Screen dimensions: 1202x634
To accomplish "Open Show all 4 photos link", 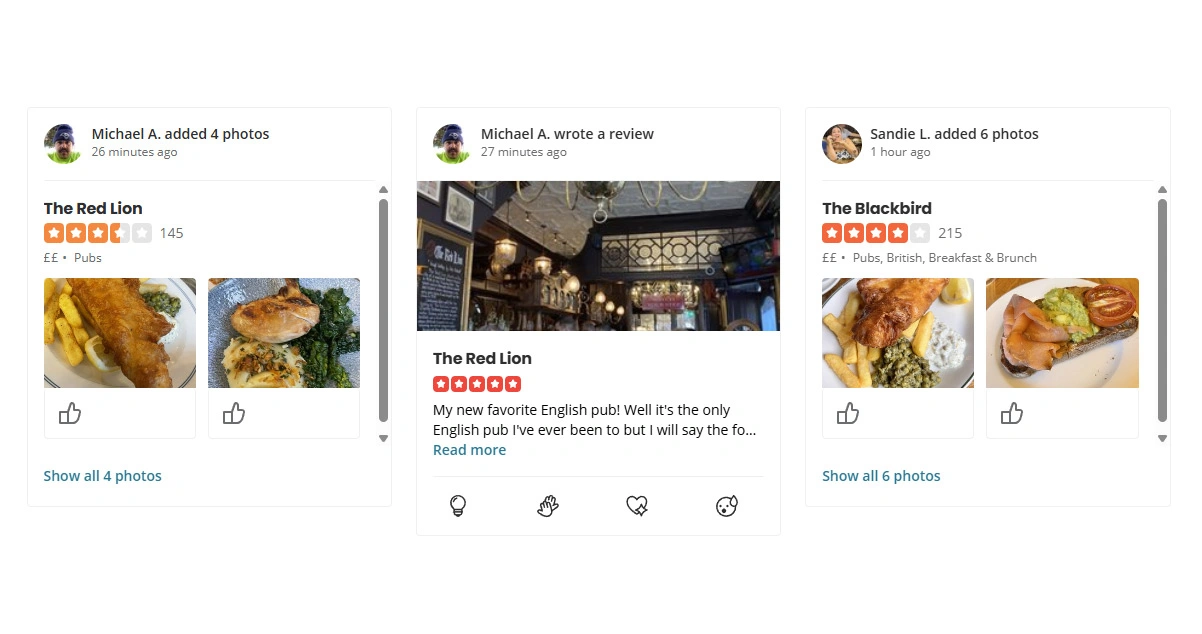I will [x=102, y=476].
